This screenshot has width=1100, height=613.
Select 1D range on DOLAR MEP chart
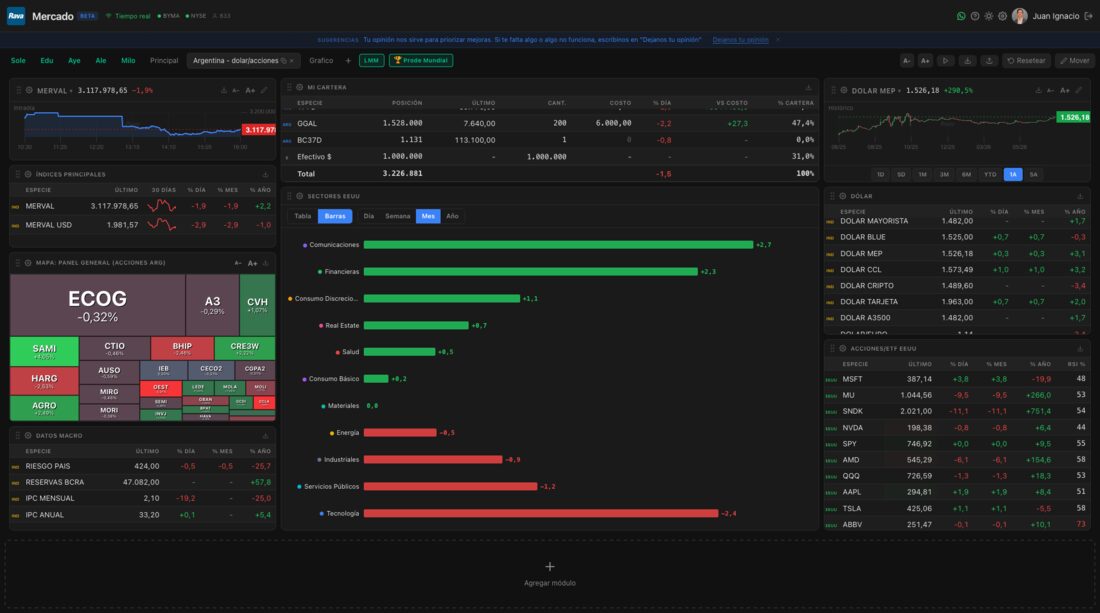[880, 175]
